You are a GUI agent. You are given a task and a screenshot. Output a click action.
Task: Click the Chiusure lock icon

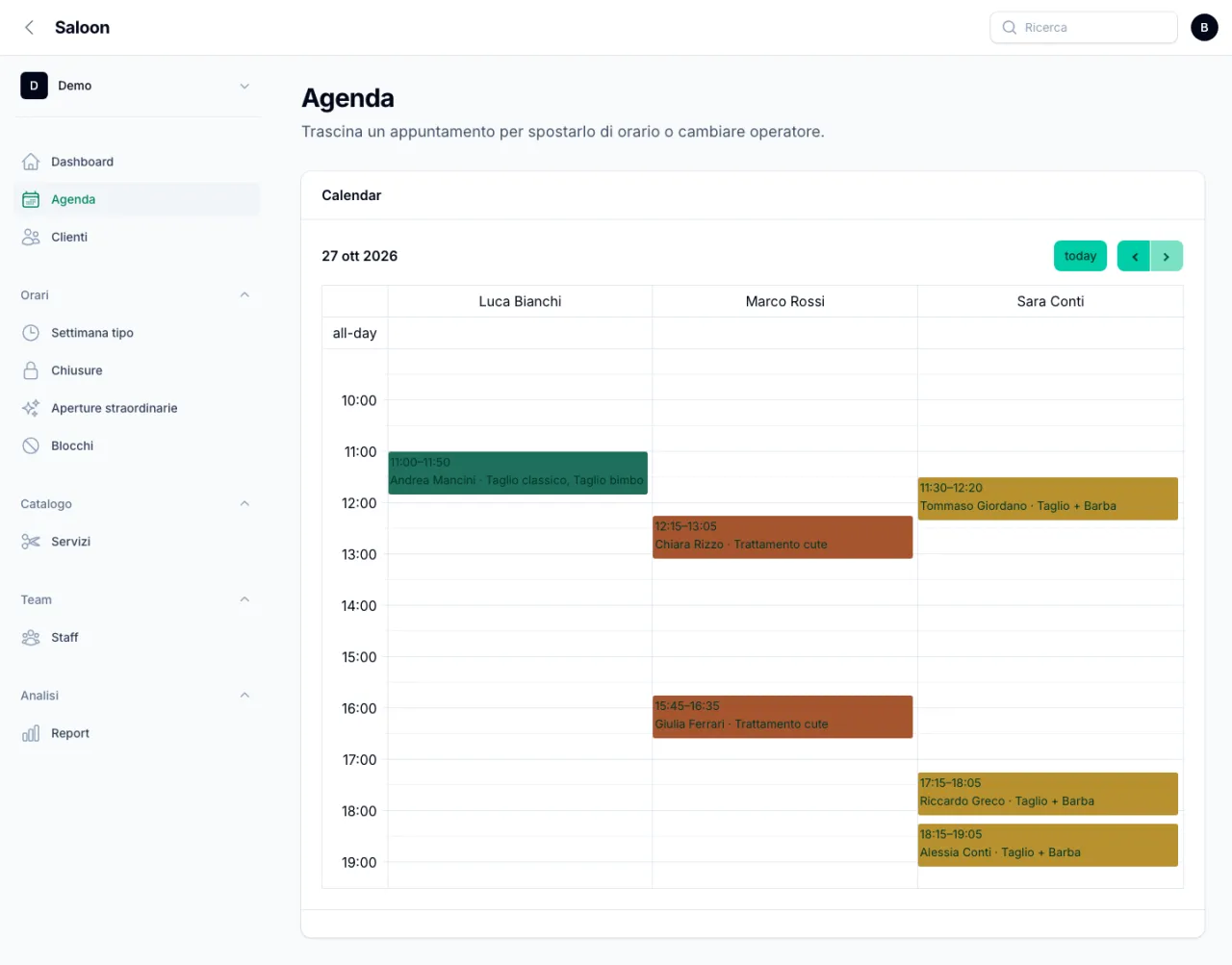pos(31,370)
